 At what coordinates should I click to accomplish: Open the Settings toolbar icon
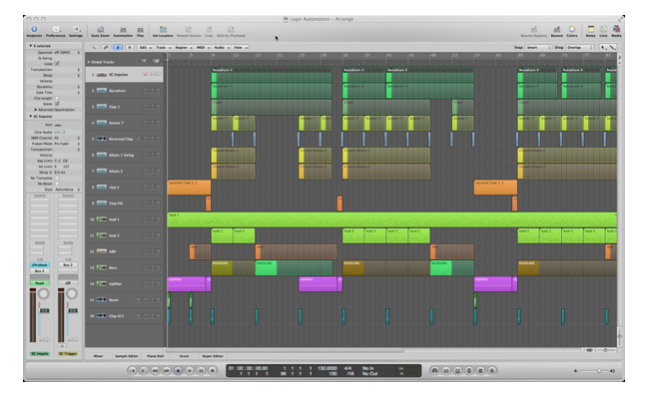(76, 31)
